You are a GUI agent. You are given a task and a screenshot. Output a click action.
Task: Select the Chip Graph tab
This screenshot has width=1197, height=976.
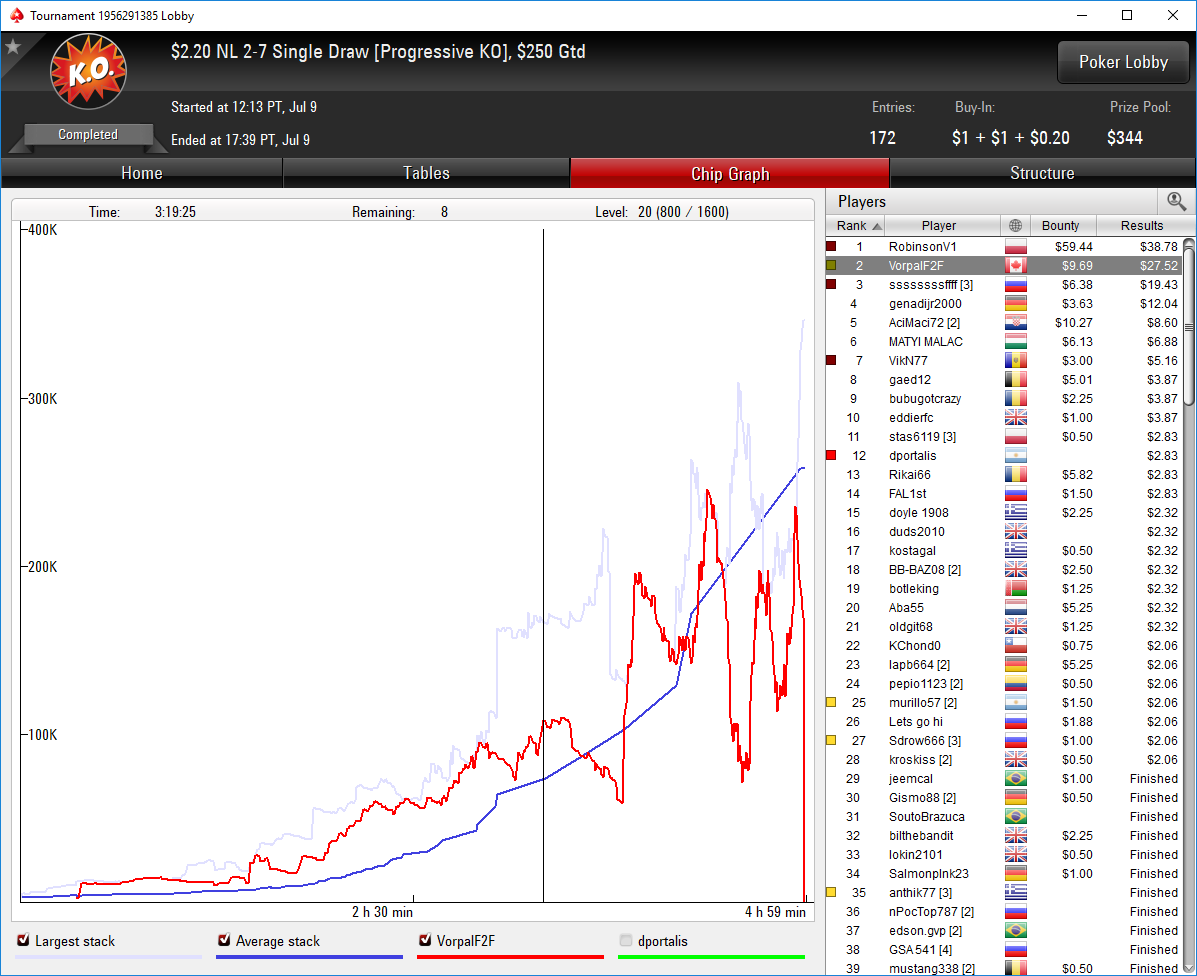tap(730, 173)
